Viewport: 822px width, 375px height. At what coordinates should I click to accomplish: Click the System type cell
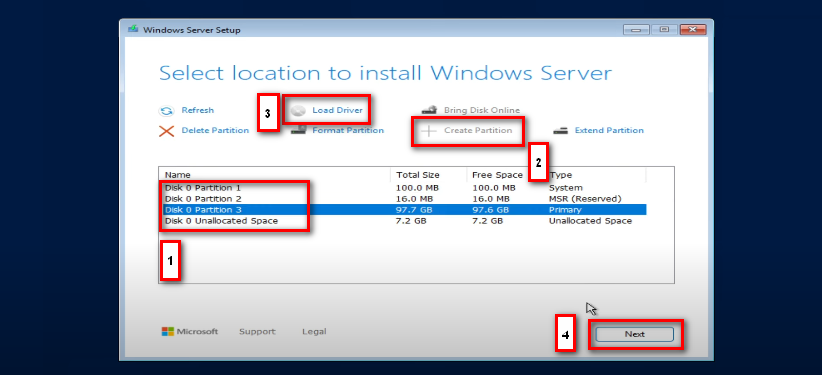point(565,187)
